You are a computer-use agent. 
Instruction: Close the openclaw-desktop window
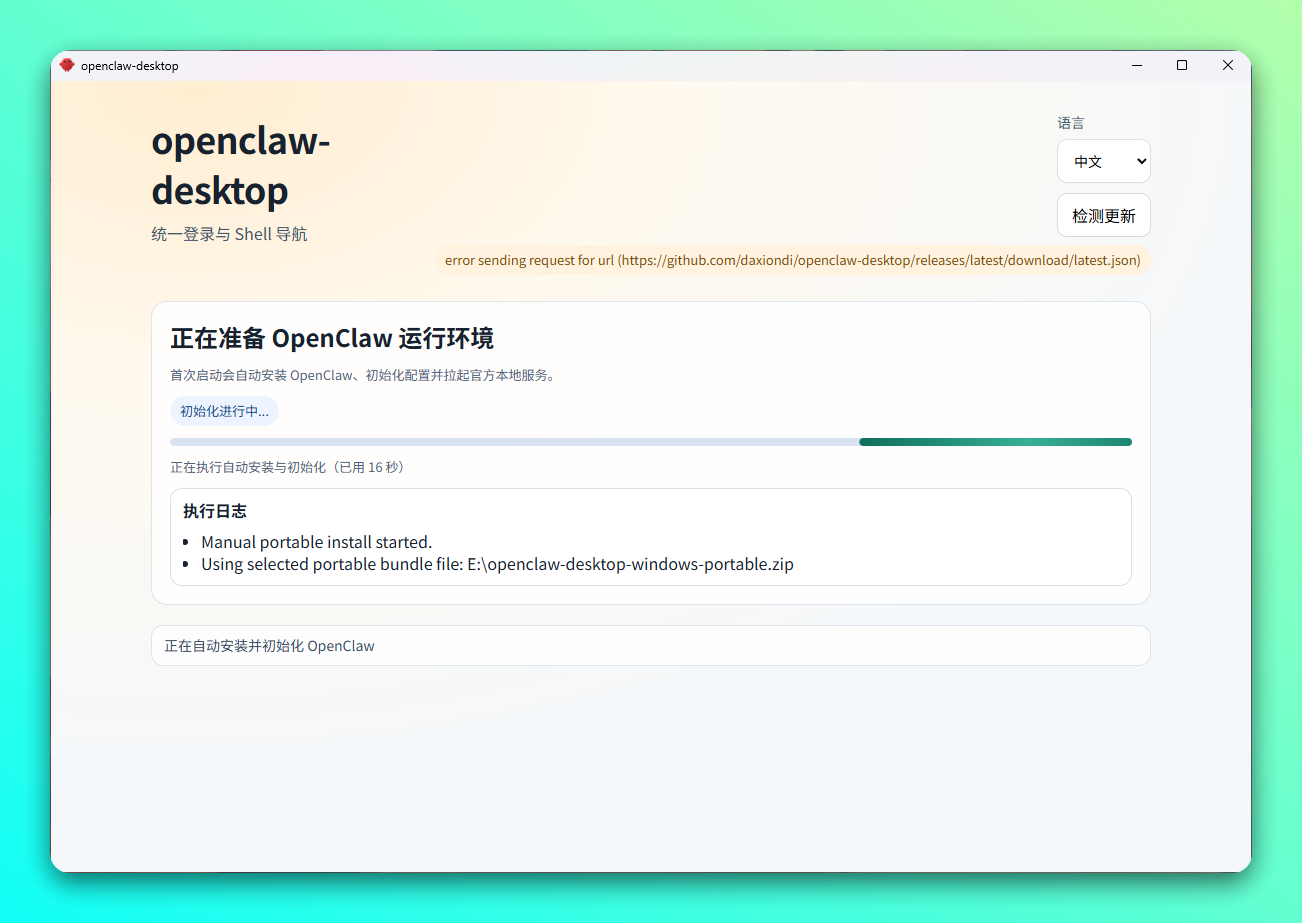[1227, 65]
